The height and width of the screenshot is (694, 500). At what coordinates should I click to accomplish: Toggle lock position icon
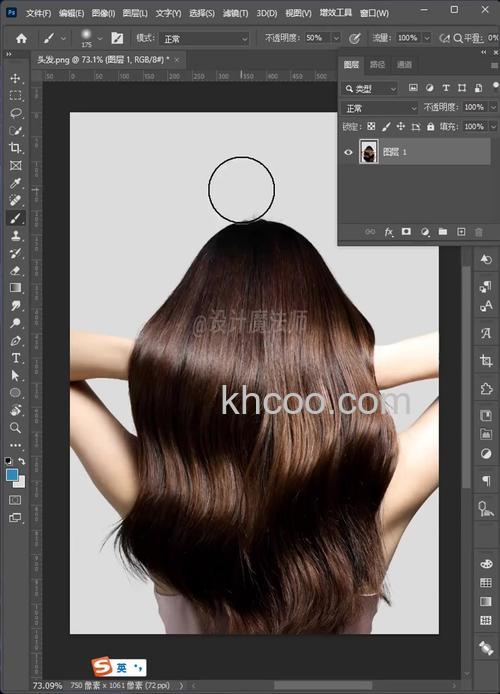[401, 127]
